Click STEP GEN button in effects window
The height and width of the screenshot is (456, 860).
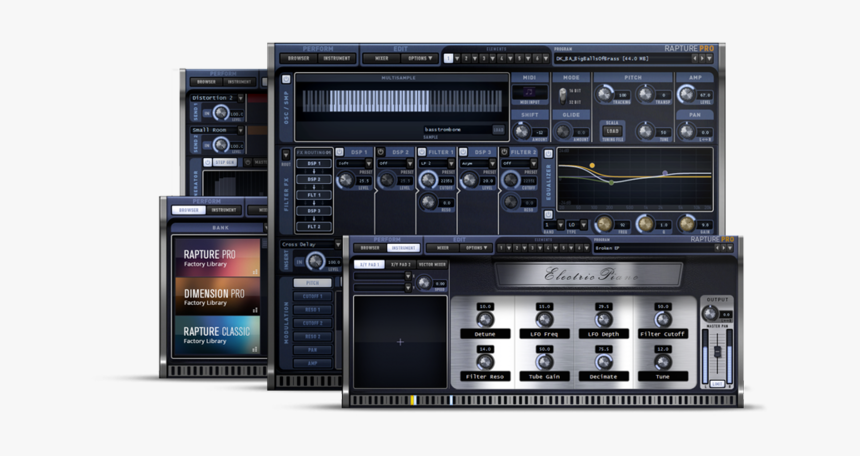click(x=224, y=162)
